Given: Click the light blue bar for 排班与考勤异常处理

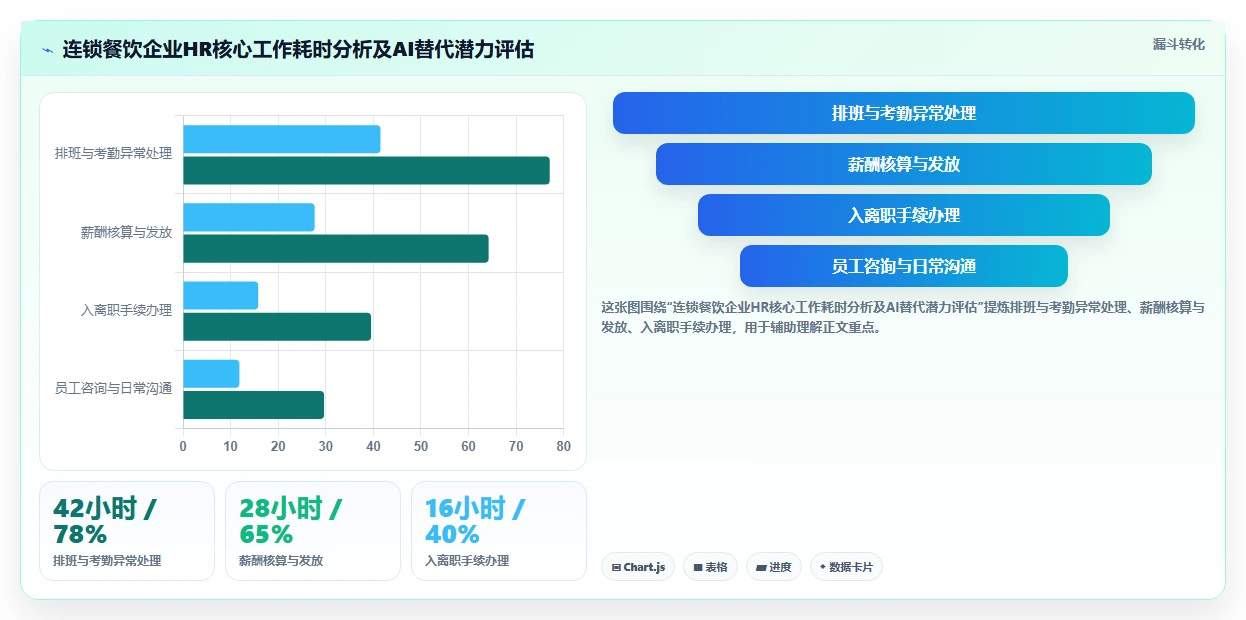Looking at the screenshot, I should pos(282,139).
